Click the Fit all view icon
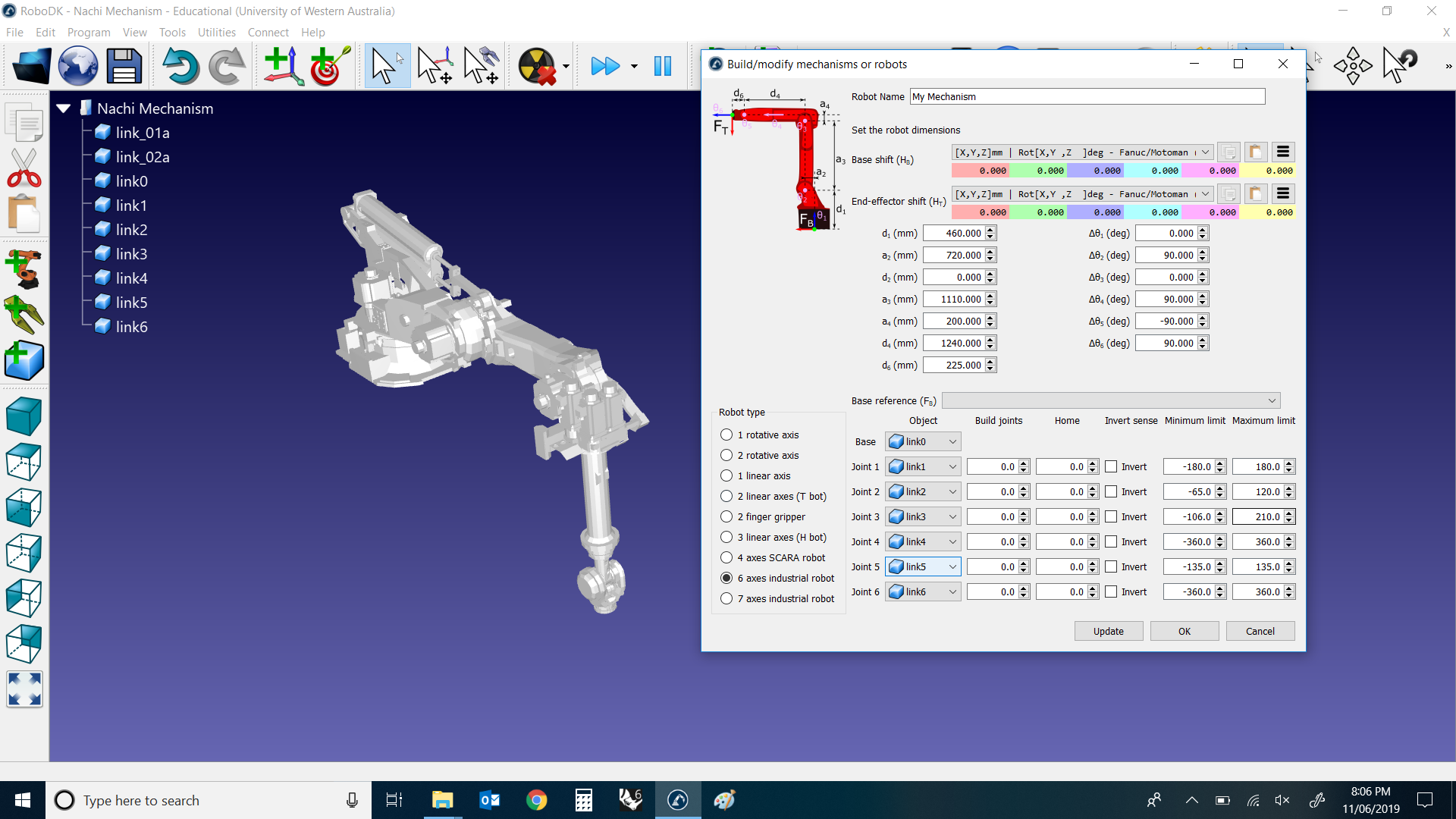This screenshot has width=1456, height=819. tap(24, 689)
